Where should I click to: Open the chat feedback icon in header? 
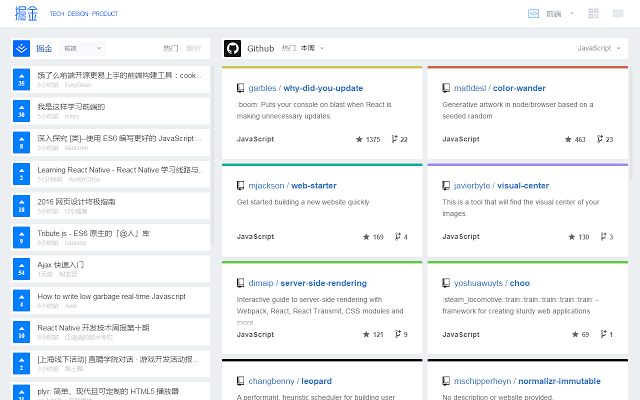click(618, 14)
